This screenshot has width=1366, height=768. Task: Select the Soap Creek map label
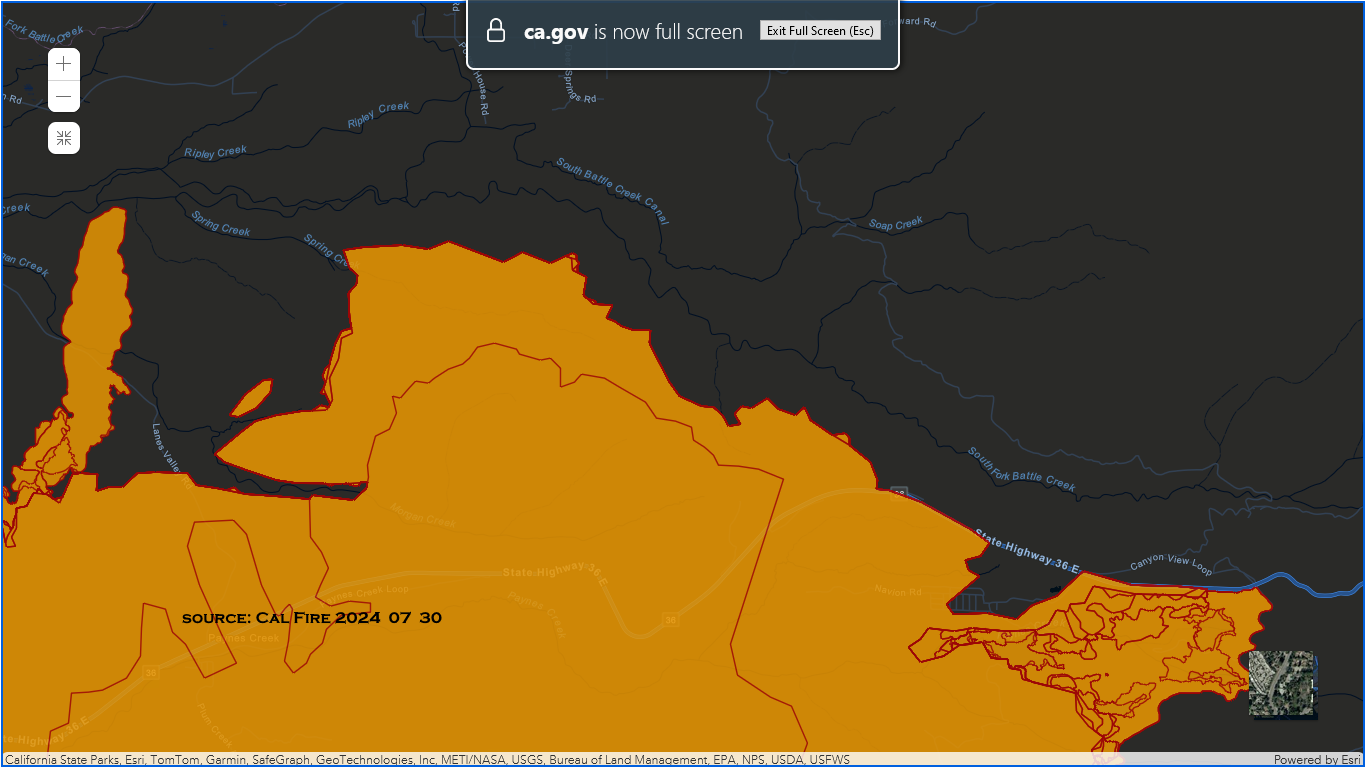pyautogui.click(x=895, y=225)
